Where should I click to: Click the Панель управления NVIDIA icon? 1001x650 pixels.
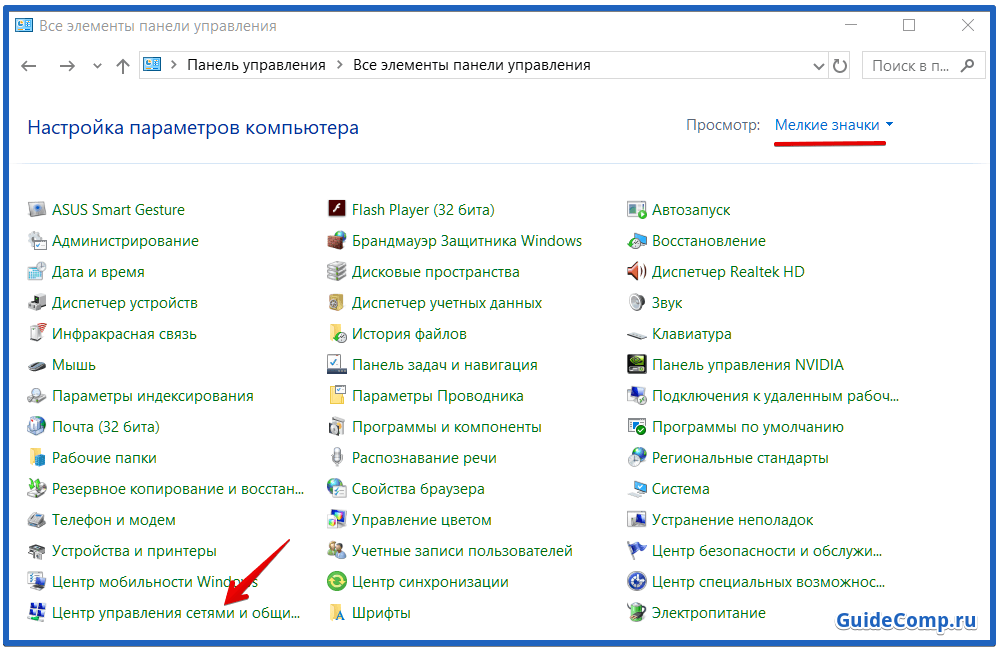637,365
